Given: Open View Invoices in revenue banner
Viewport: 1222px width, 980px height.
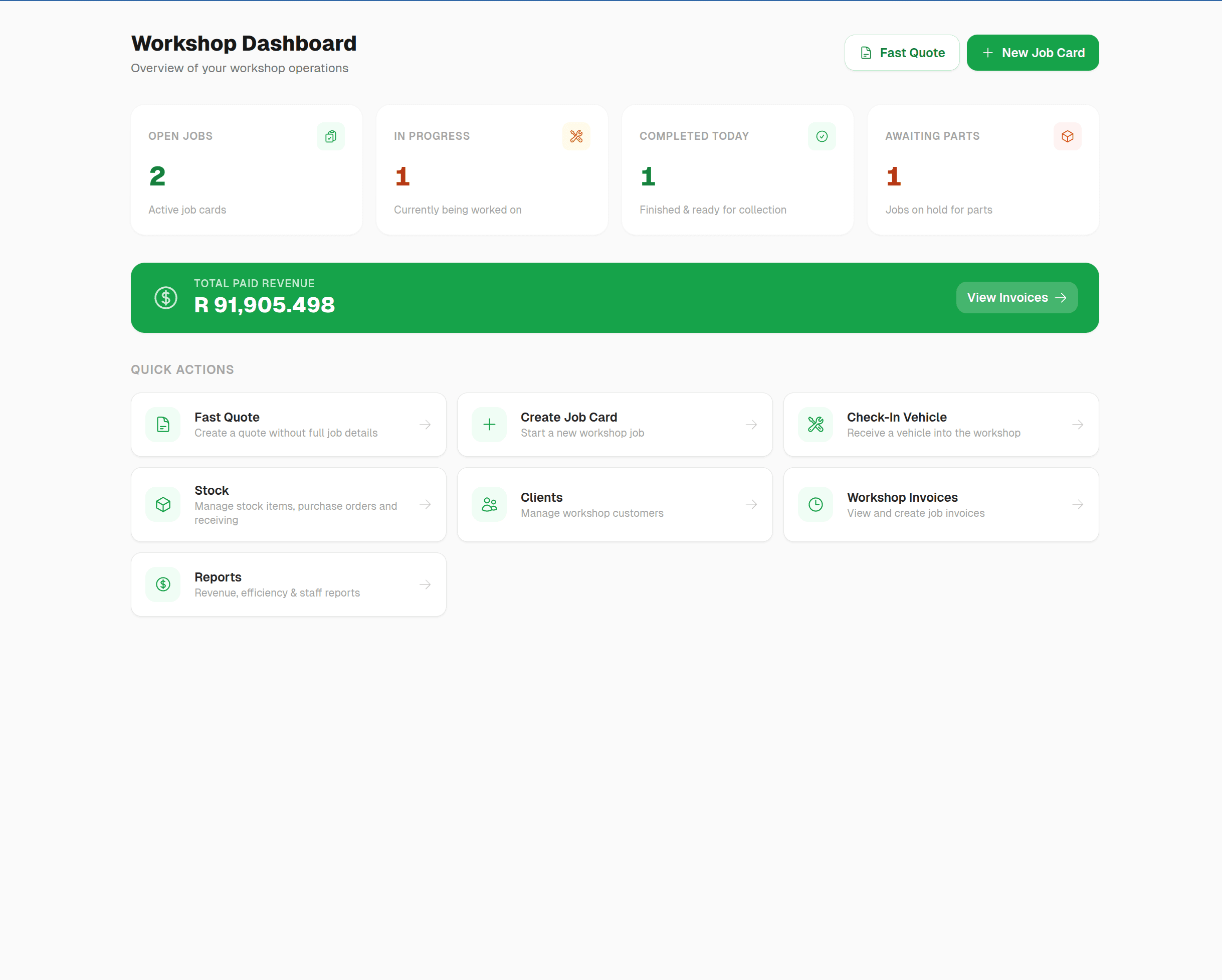Looking at the screenshot, I should coord(1017,298).
